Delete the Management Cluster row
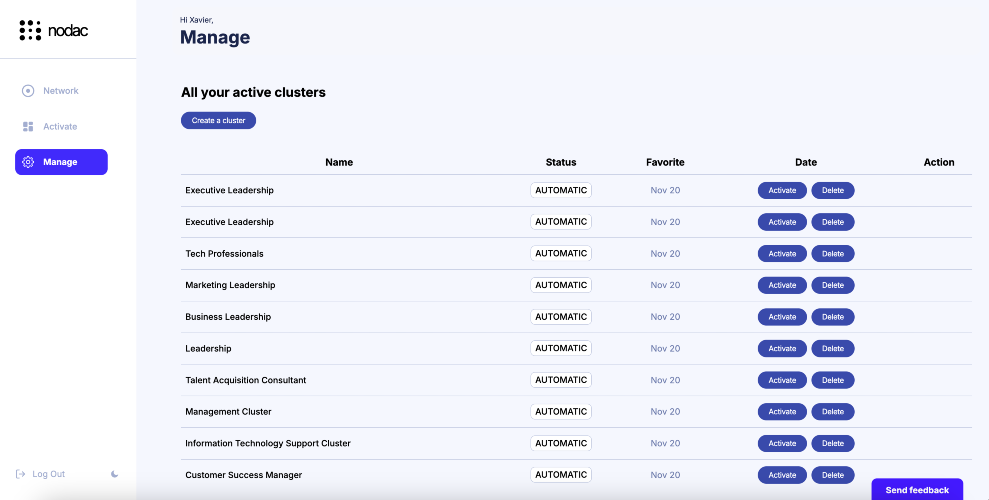Screen dimensions: 989x500 tap(833, 412)
